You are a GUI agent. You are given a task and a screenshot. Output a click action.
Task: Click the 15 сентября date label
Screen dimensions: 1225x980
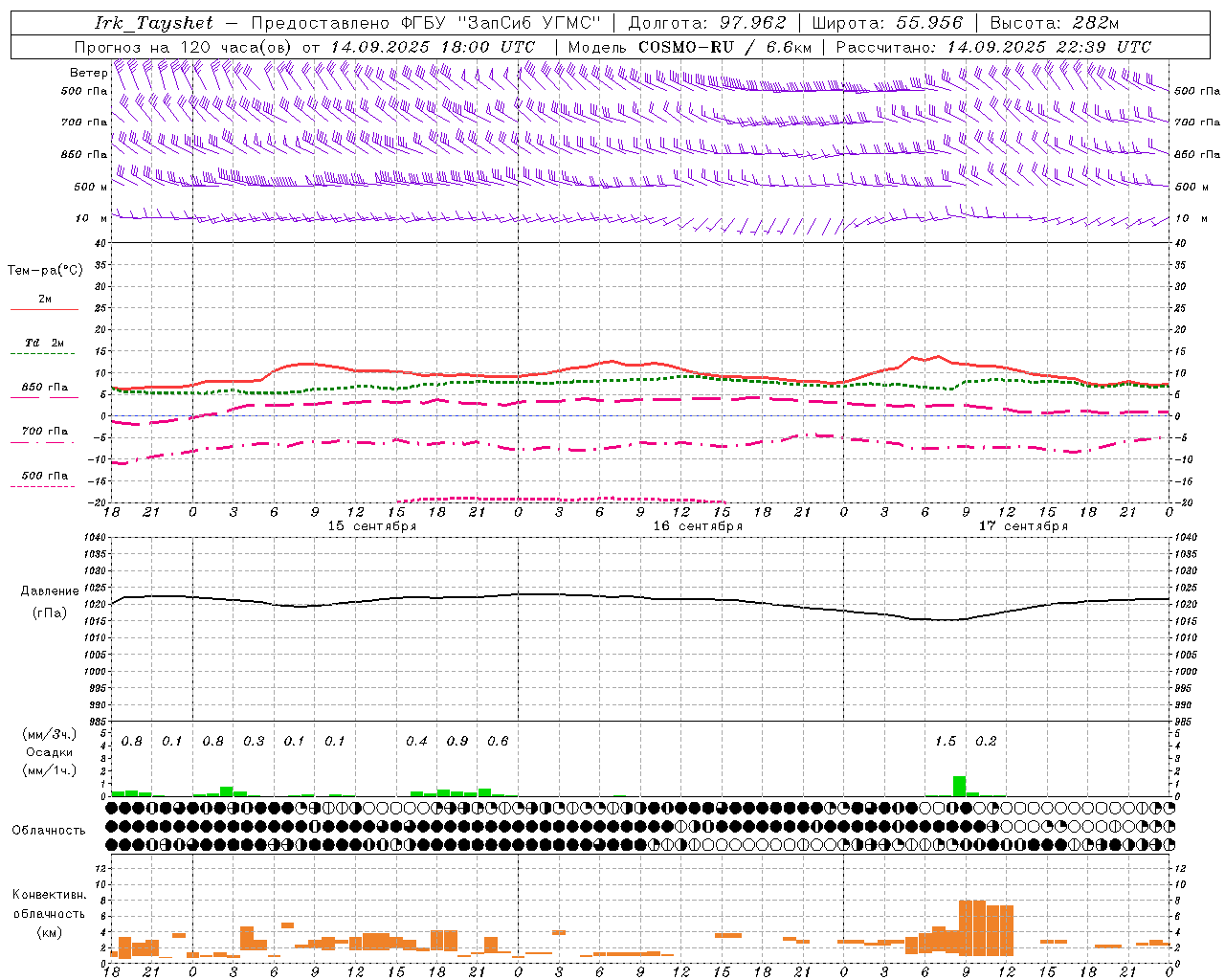[371, 526]
